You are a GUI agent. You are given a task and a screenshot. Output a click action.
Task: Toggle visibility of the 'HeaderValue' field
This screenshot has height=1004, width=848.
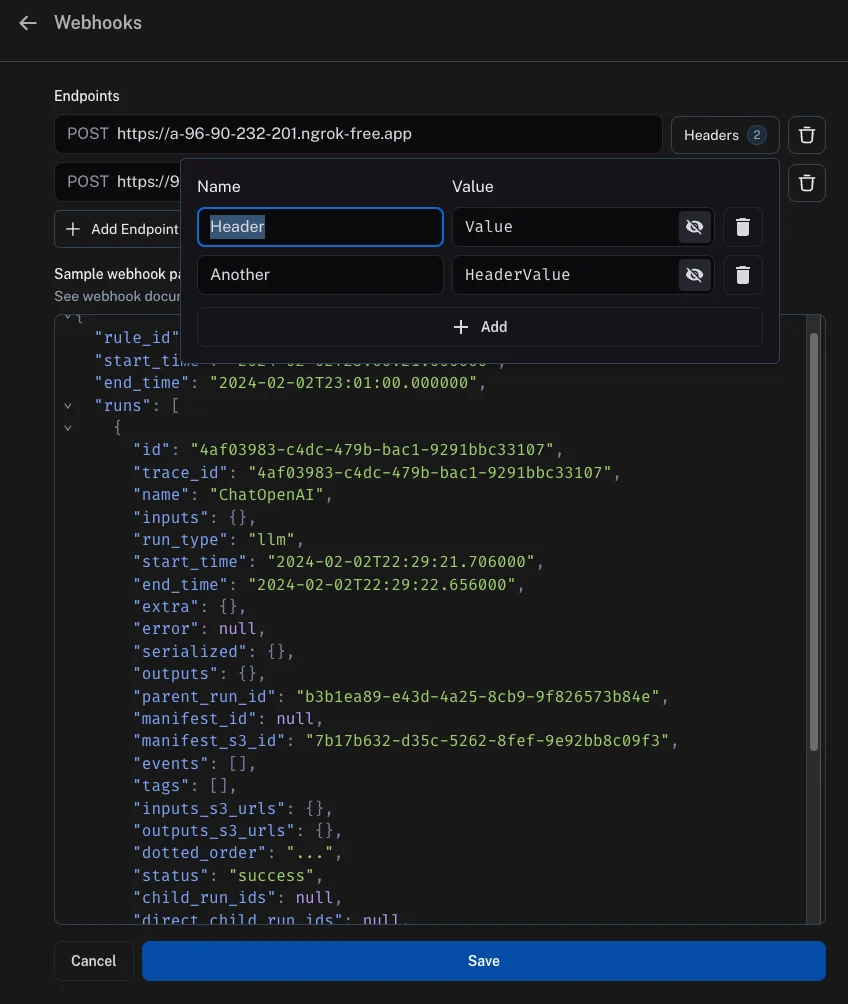(694, 275)
